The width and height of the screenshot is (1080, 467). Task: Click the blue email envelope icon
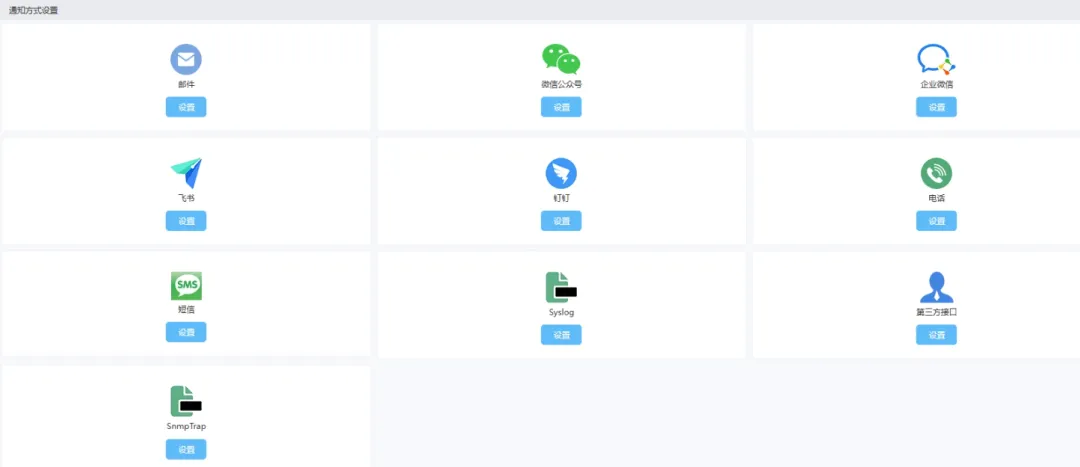(x=186, y=59)
